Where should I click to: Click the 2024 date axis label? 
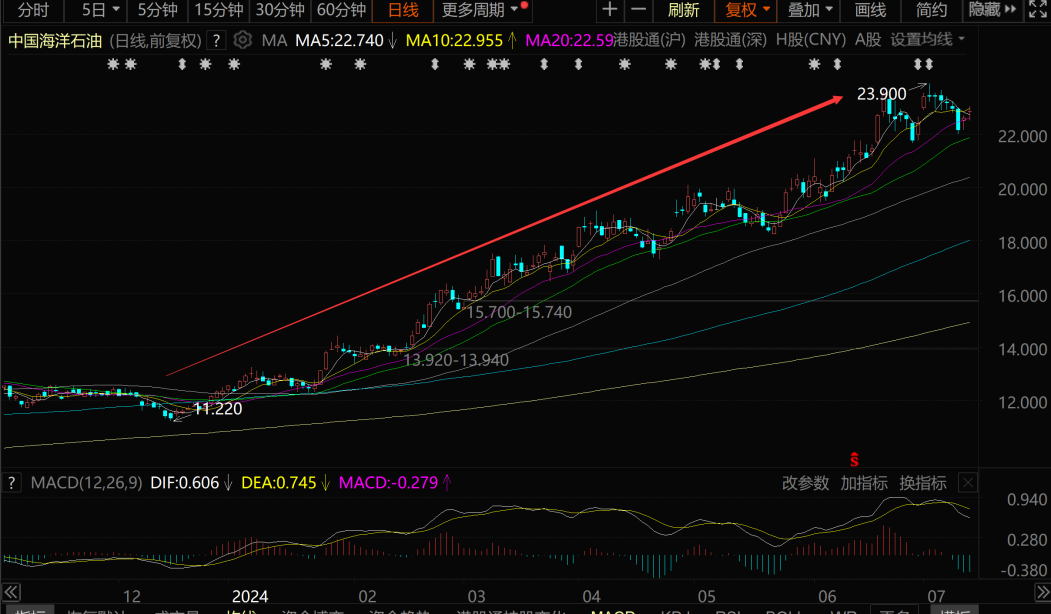[250, 596]
